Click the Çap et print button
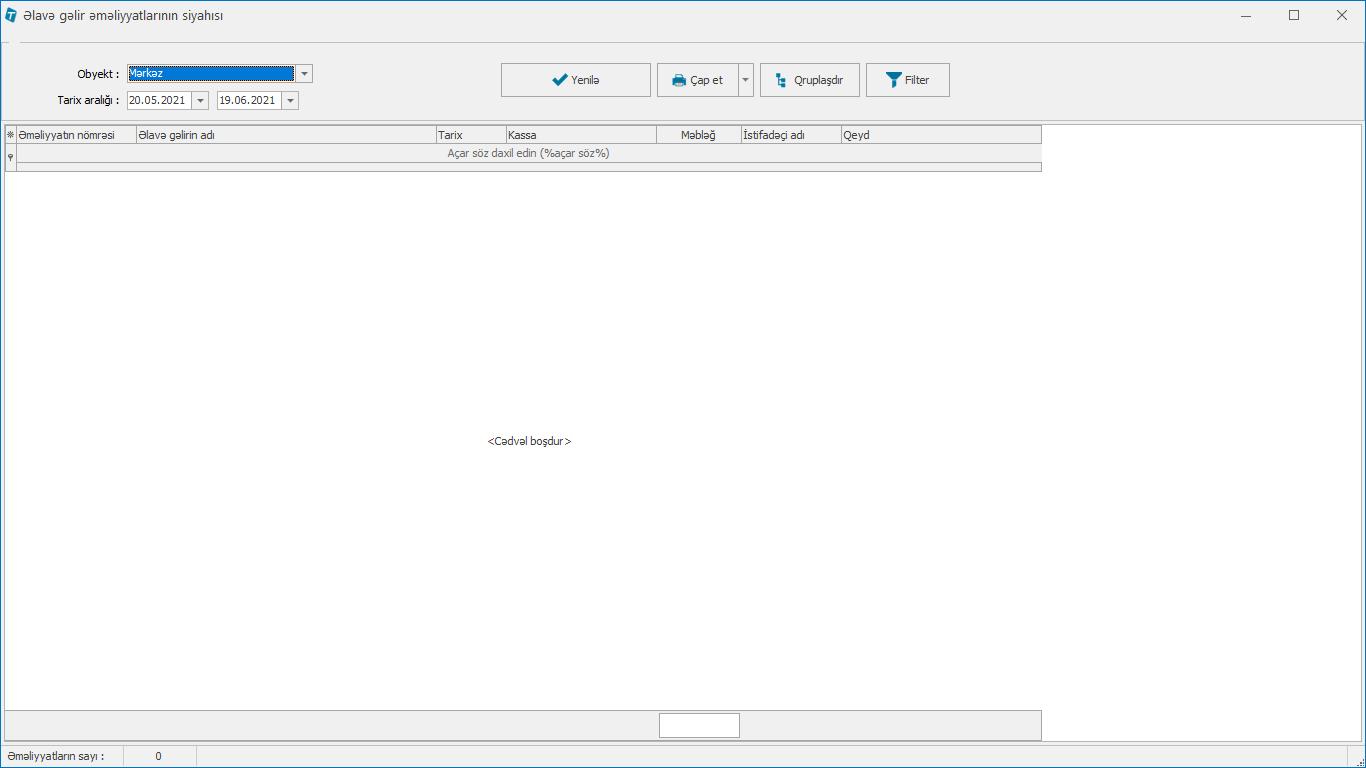The image size is (1366, 768). click(698, 80)
